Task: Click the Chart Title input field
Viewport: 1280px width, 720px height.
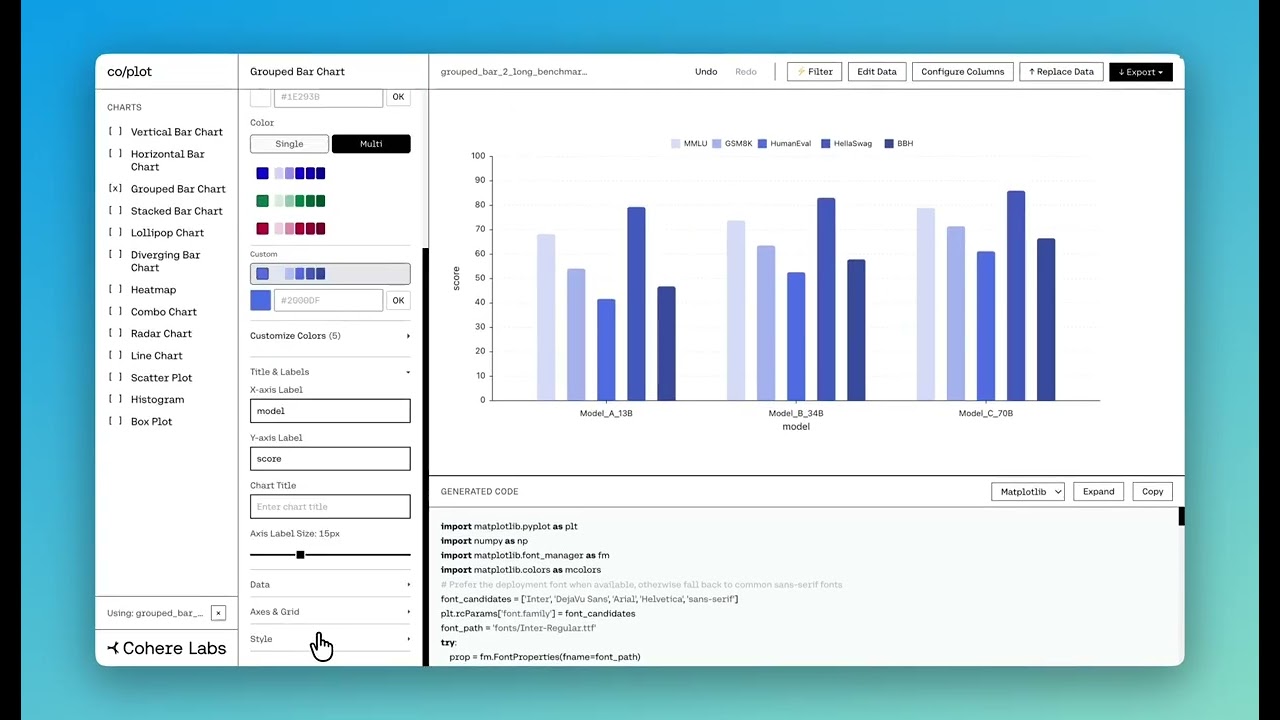Action: pos(330,507)
